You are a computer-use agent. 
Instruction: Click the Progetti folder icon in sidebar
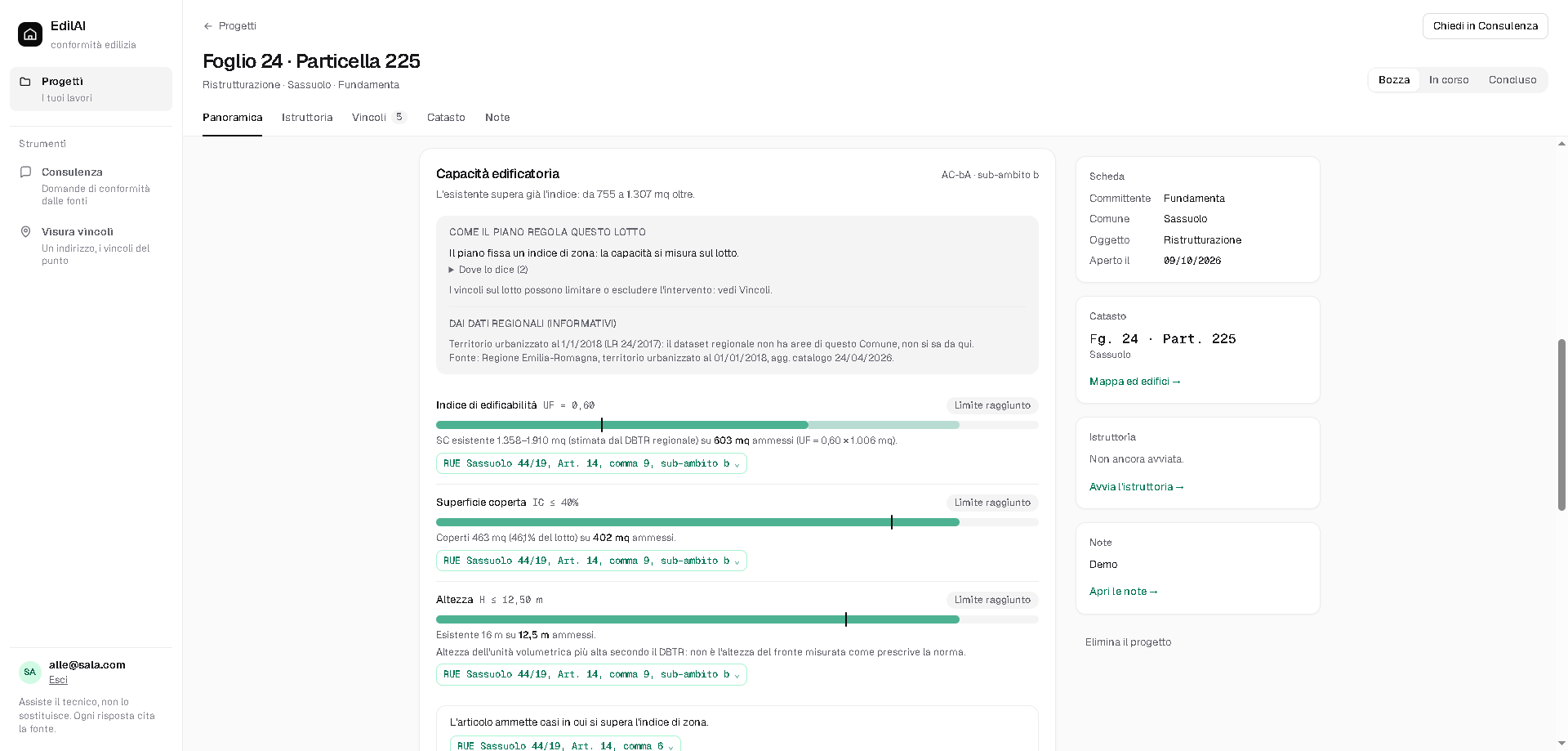point(25,82)
